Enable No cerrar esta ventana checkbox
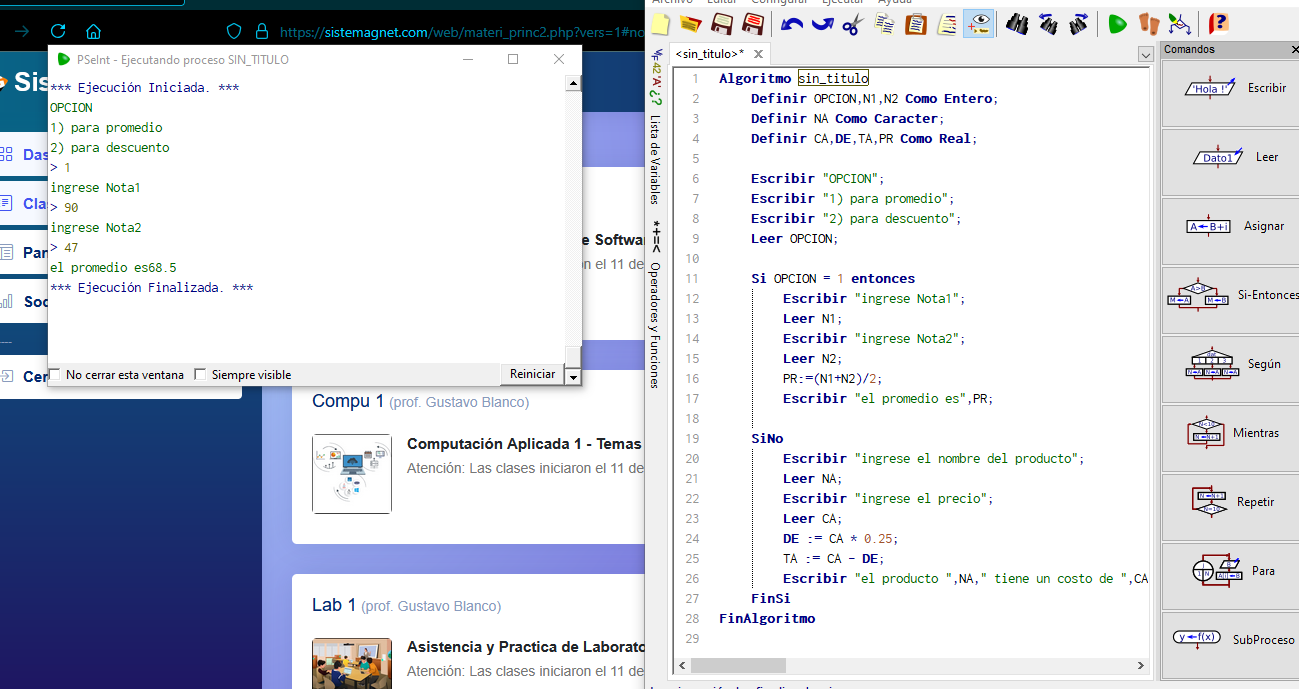 pos(55,375)
